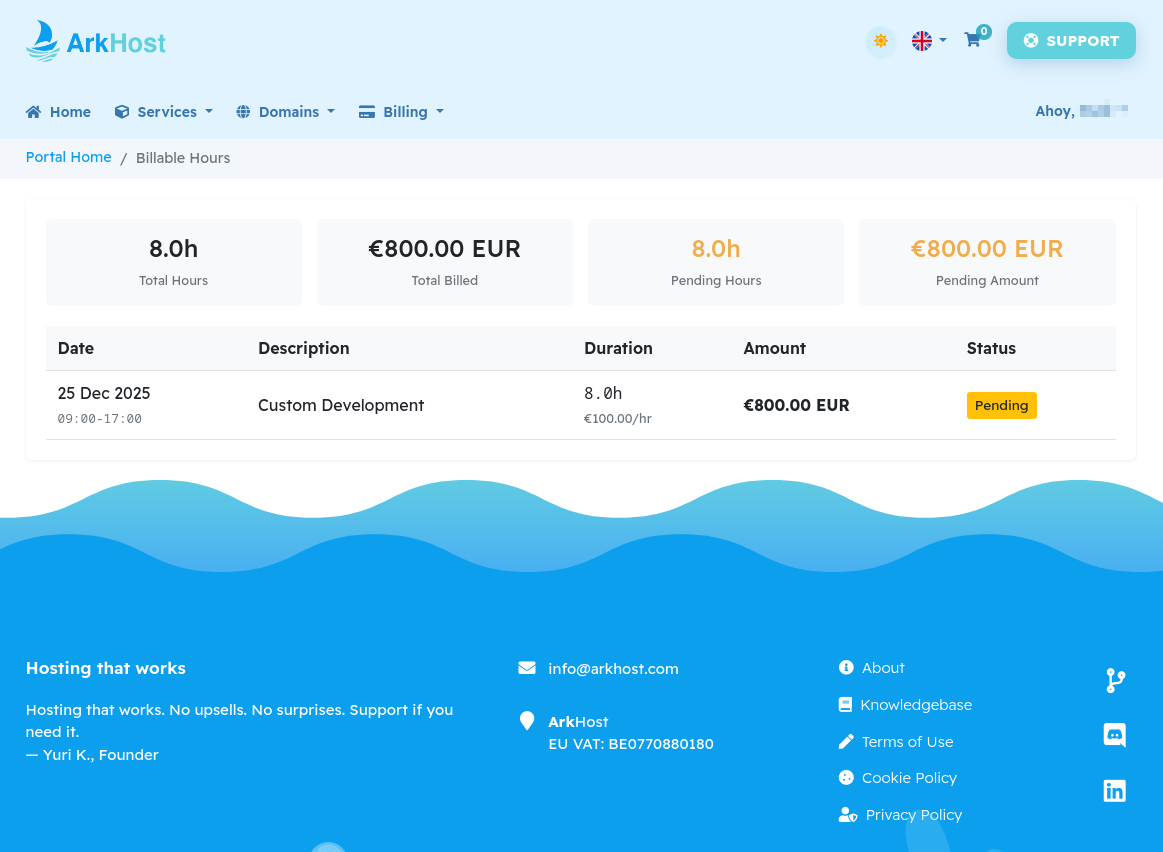Click the Support button
Viewport: 1163px width, 852px height.
[x=1070, y=41]
